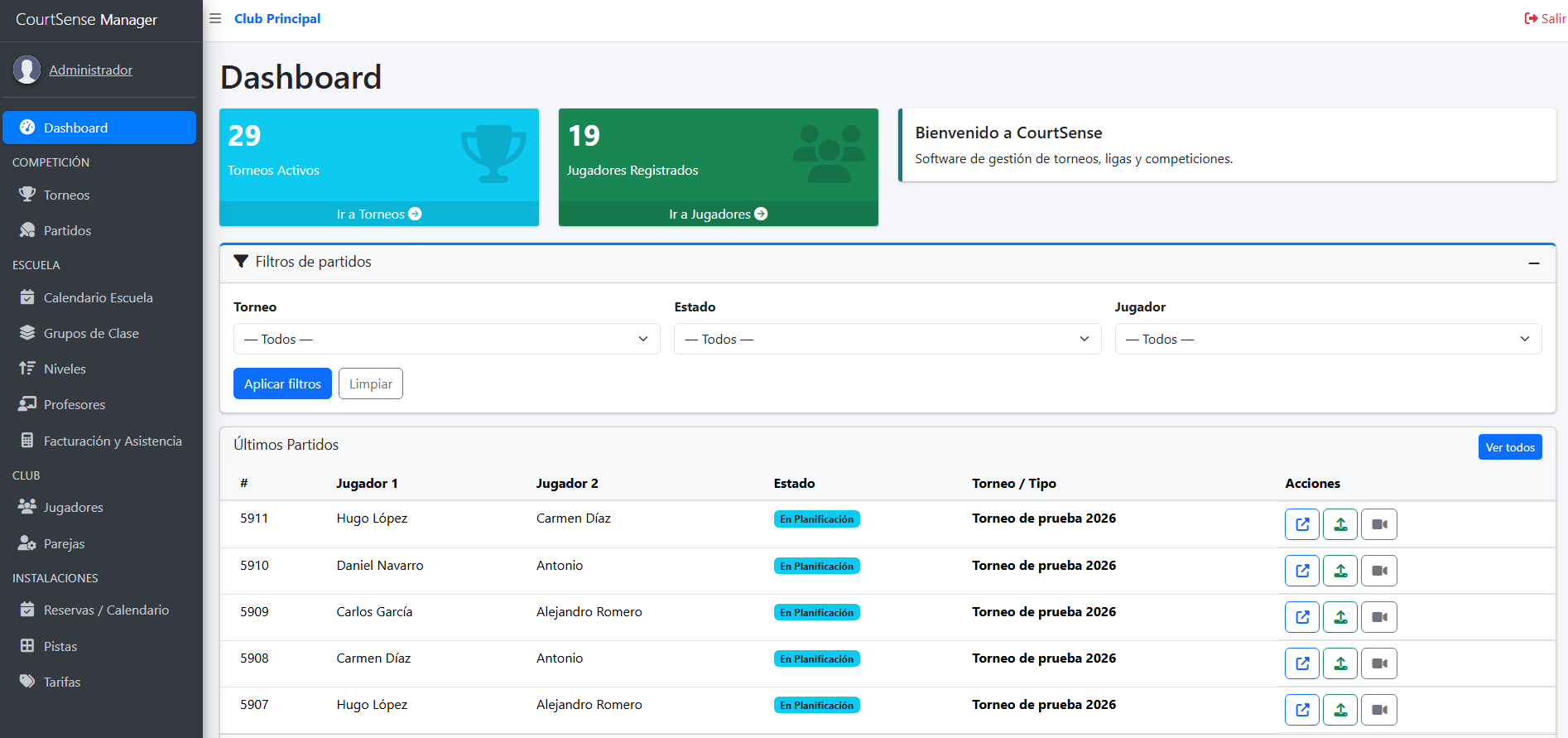Click the video camera icon for match 5911

coord(1379,524)
